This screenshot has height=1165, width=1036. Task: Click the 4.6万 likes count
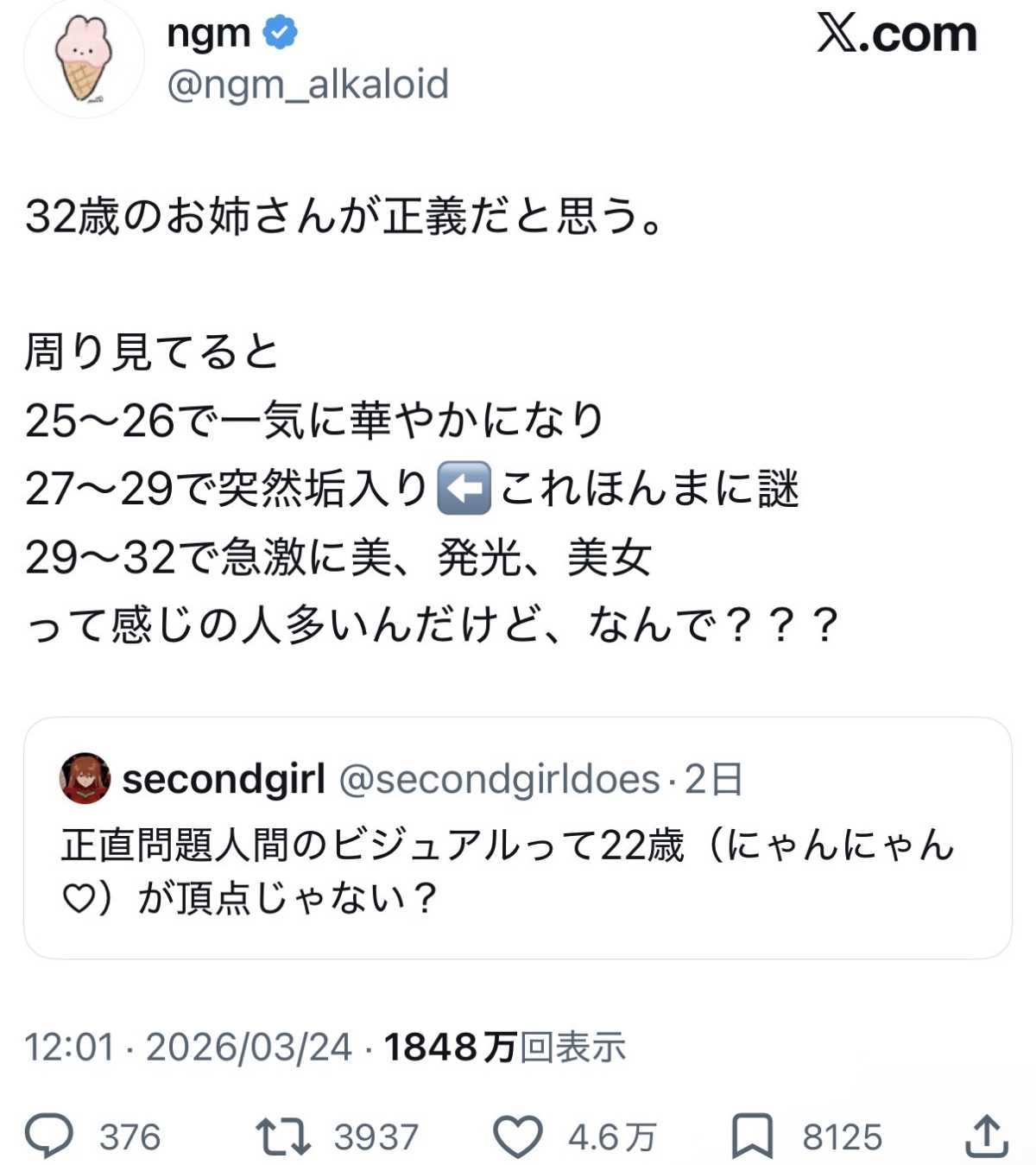(612, 1137)
